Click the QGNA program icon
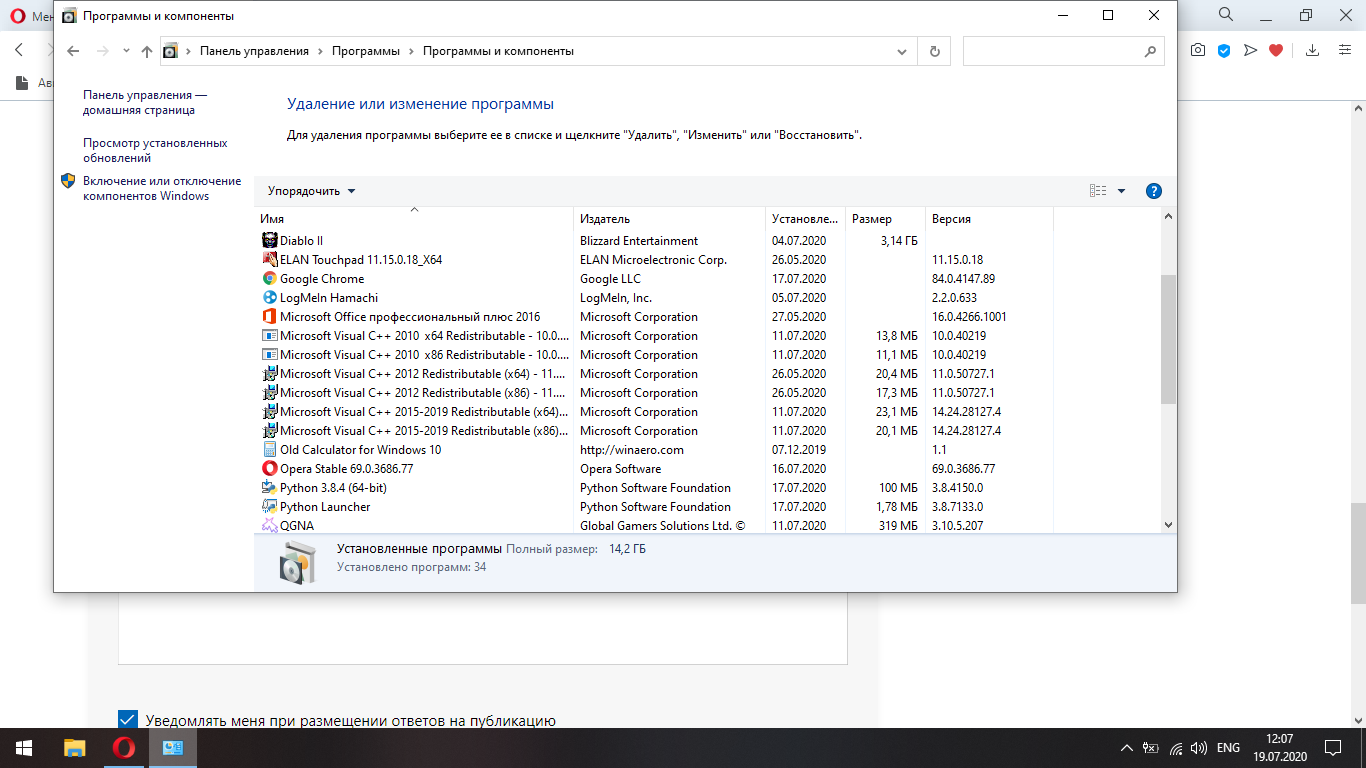This screenshot has width=1366, height=768. [270, 525]
